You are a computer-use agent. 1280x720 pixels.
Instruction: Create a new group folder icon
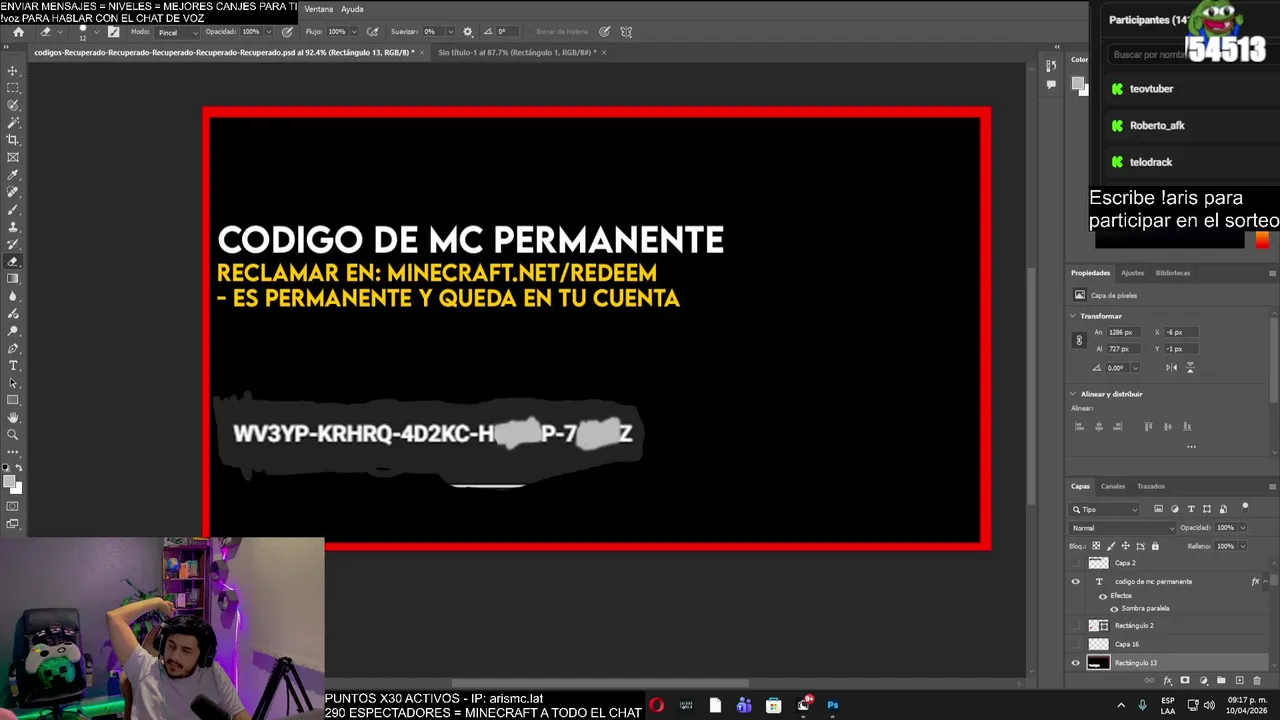1221,681
